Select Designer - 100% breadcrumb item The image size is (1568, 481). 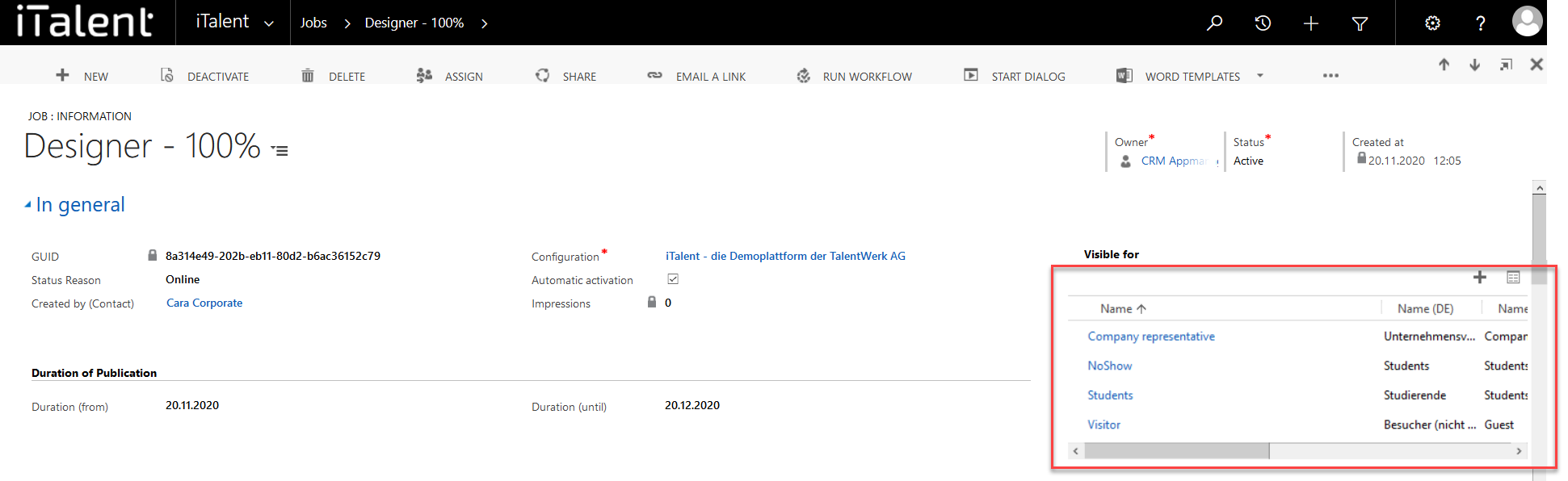click(414, 23)
